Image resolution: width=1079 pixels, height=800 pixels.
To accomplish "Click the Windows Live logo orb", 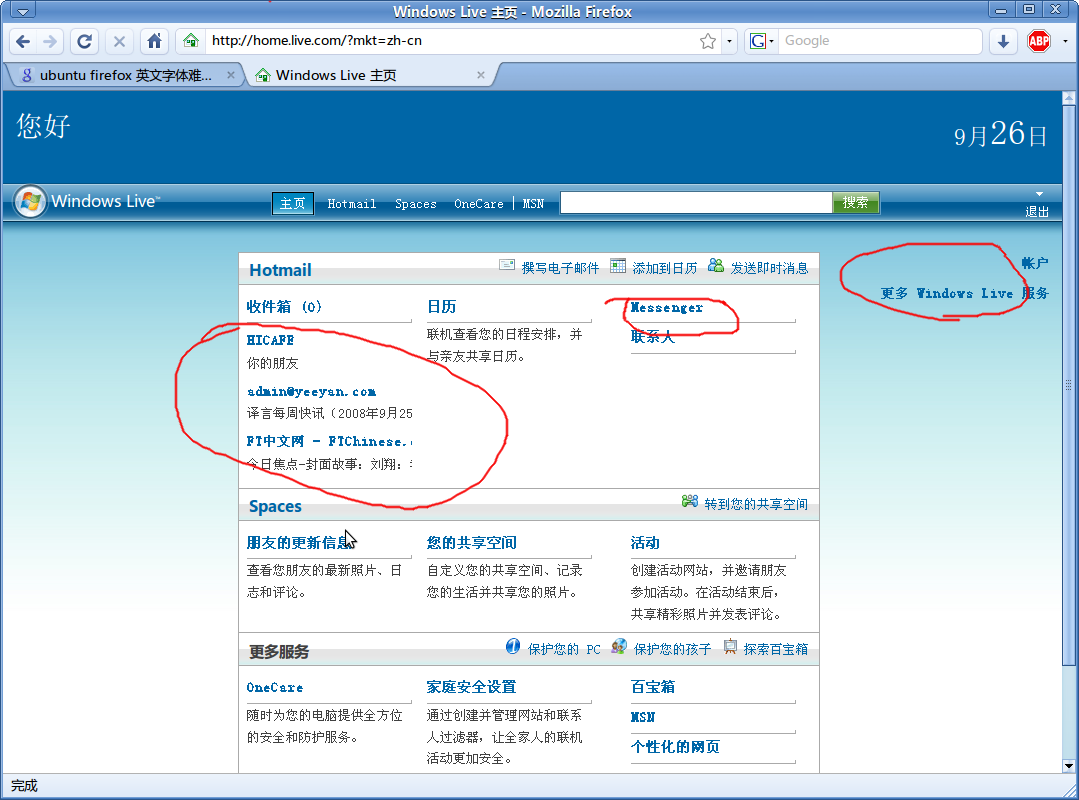I will pos(30,202).
